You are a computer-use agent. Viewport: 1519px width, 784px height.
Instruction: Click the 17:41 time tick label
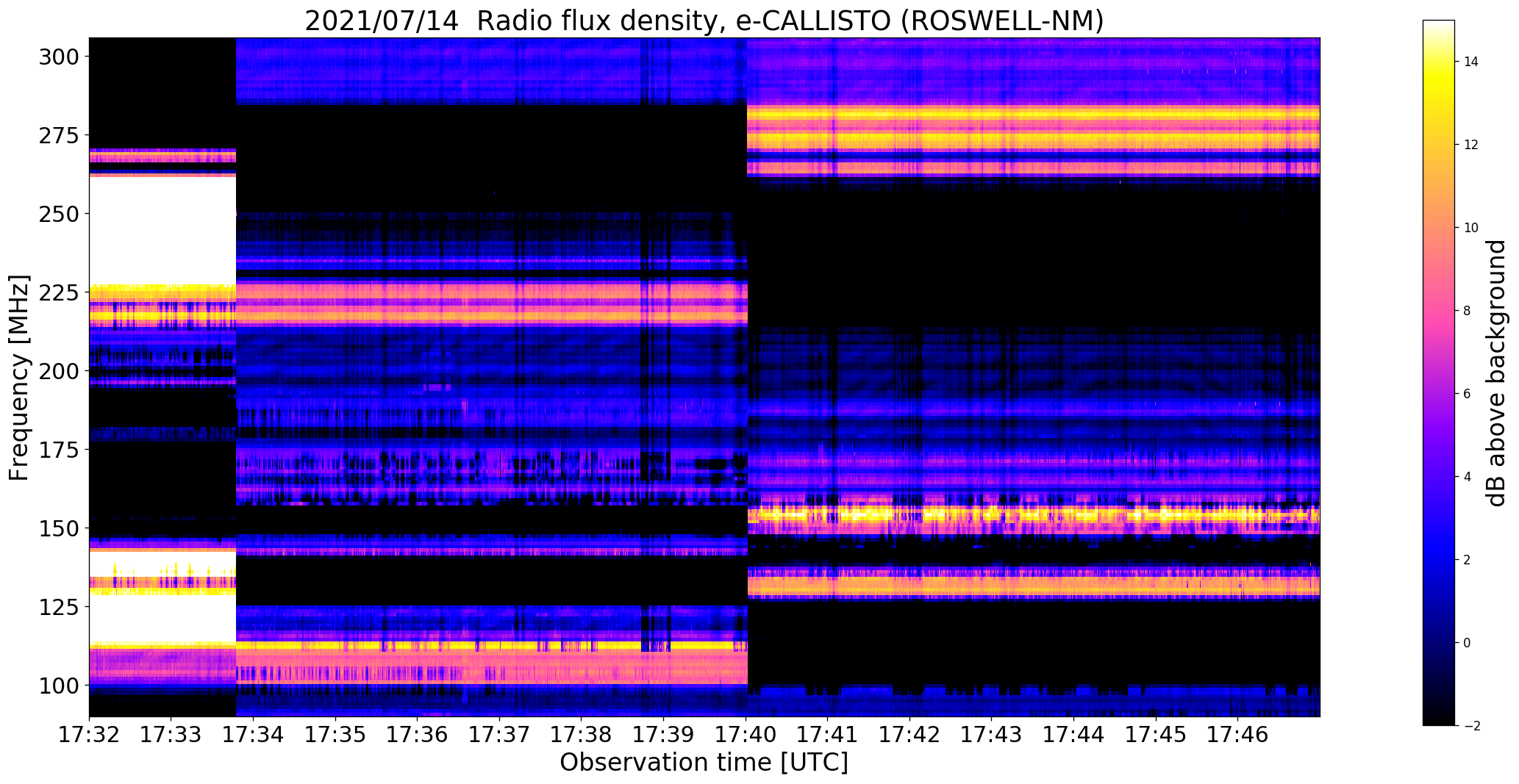pyautogui.click(x=828, y=734)
